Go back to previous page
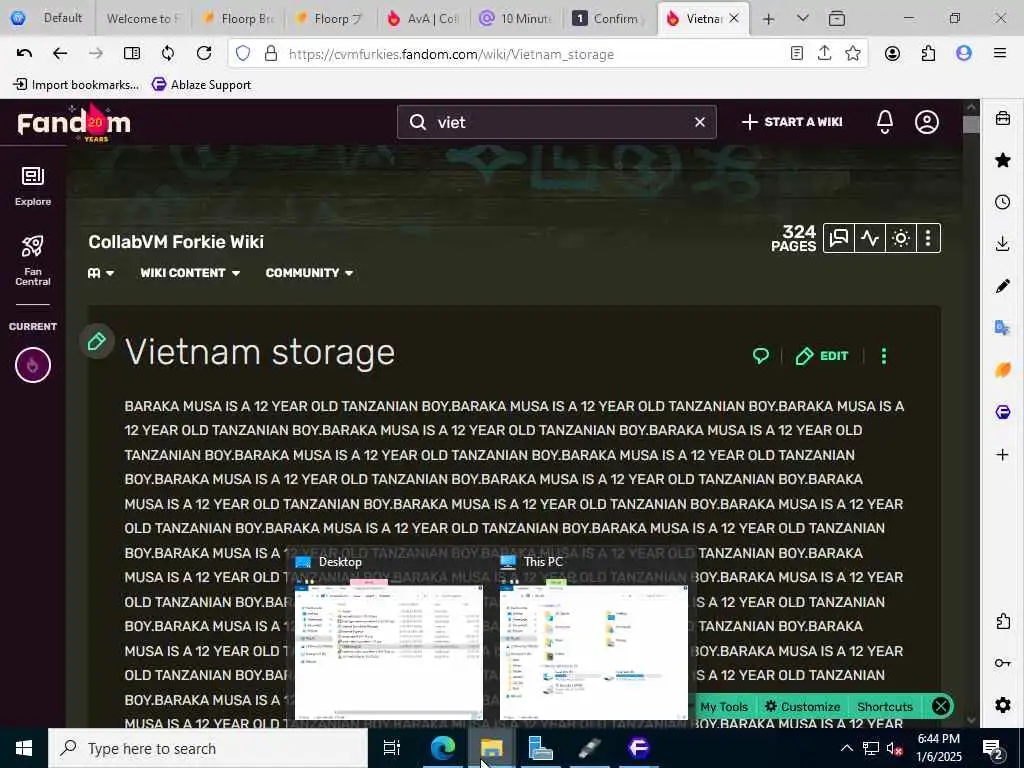The image size is (1024, 768). 60,54
